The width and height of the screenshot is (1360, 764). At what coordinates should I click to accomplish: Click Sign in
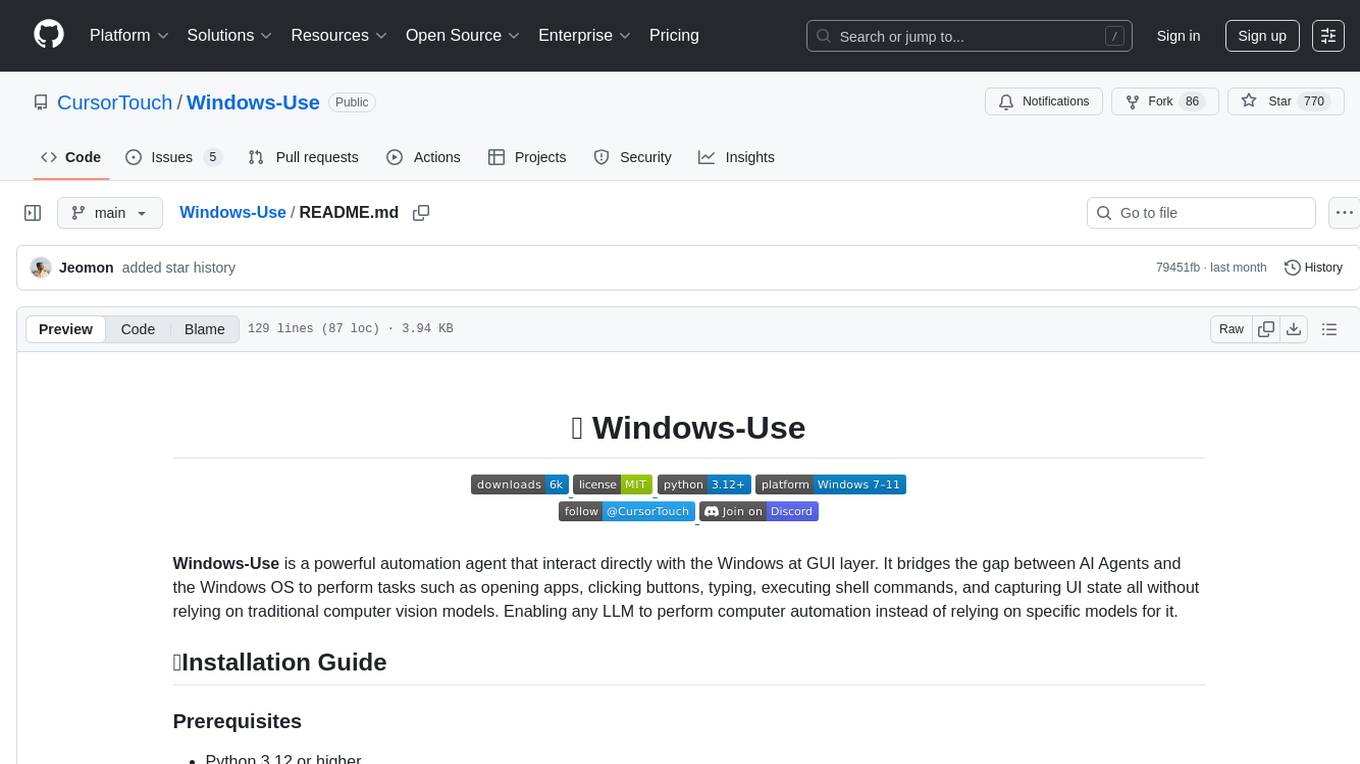pos(1178,35)
